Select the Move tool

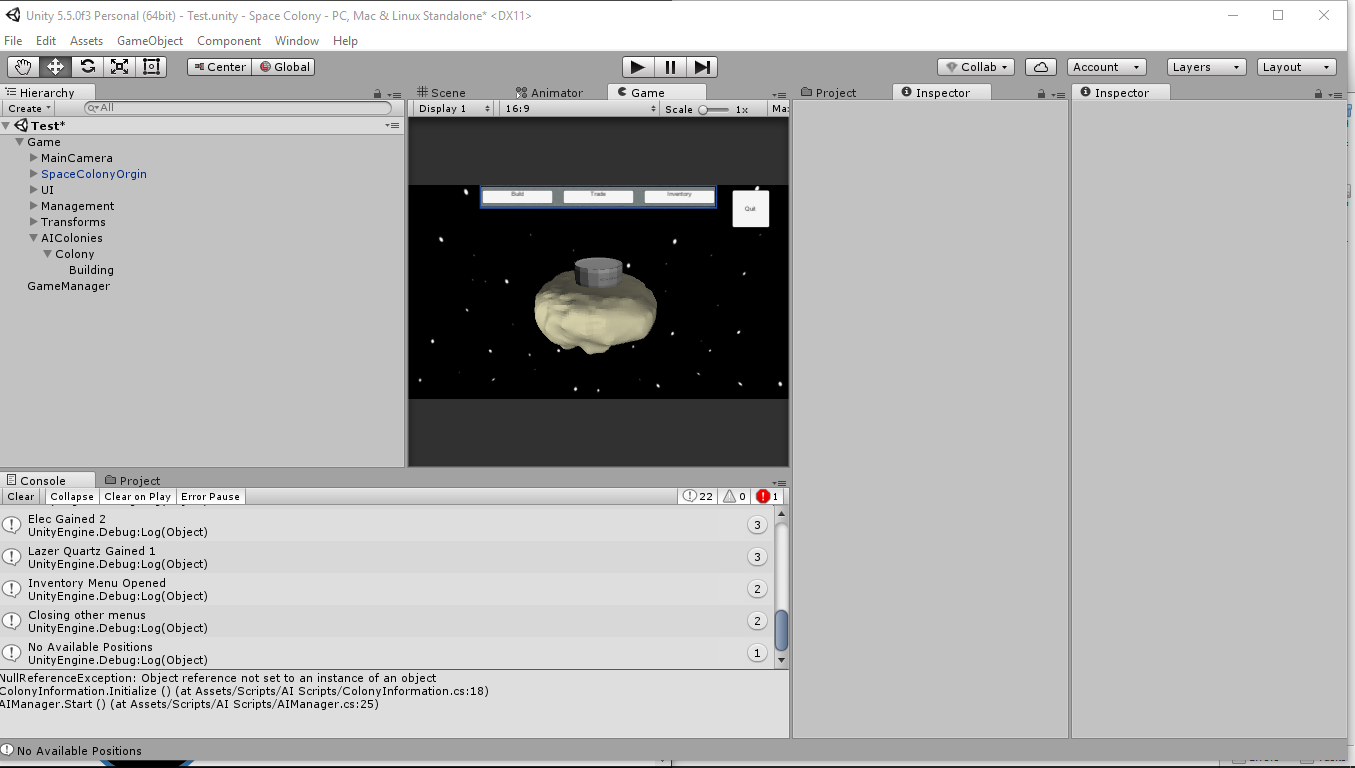[55, 67]
